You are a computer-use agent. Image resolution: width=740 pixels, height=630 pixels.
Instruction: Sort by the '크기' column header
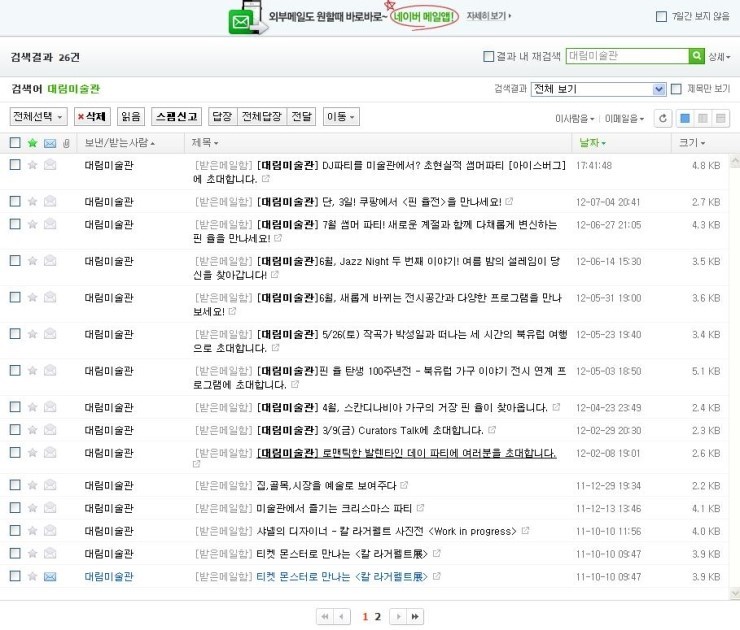click(x=691, y=143)
